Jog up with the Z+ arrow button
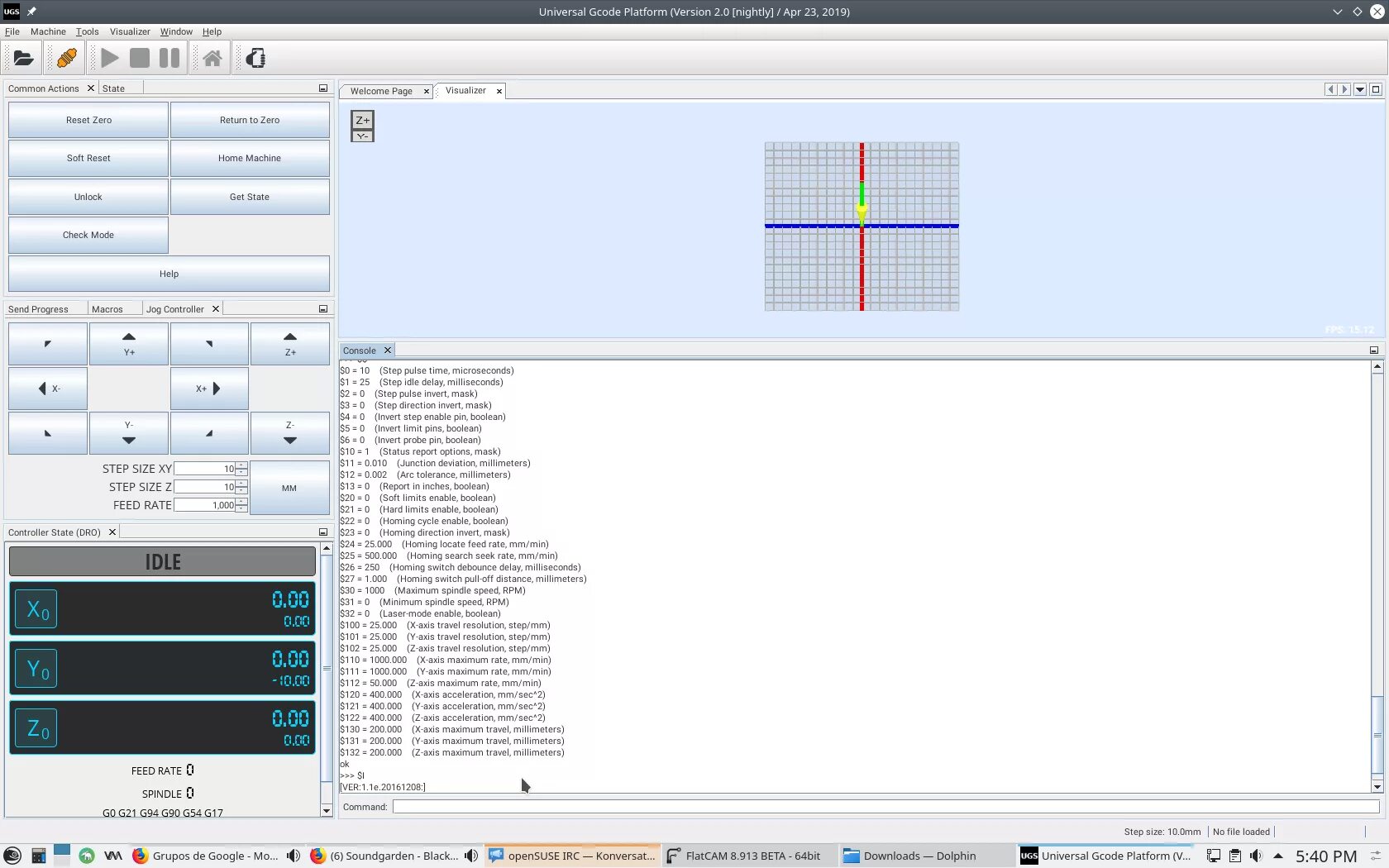 290,344
